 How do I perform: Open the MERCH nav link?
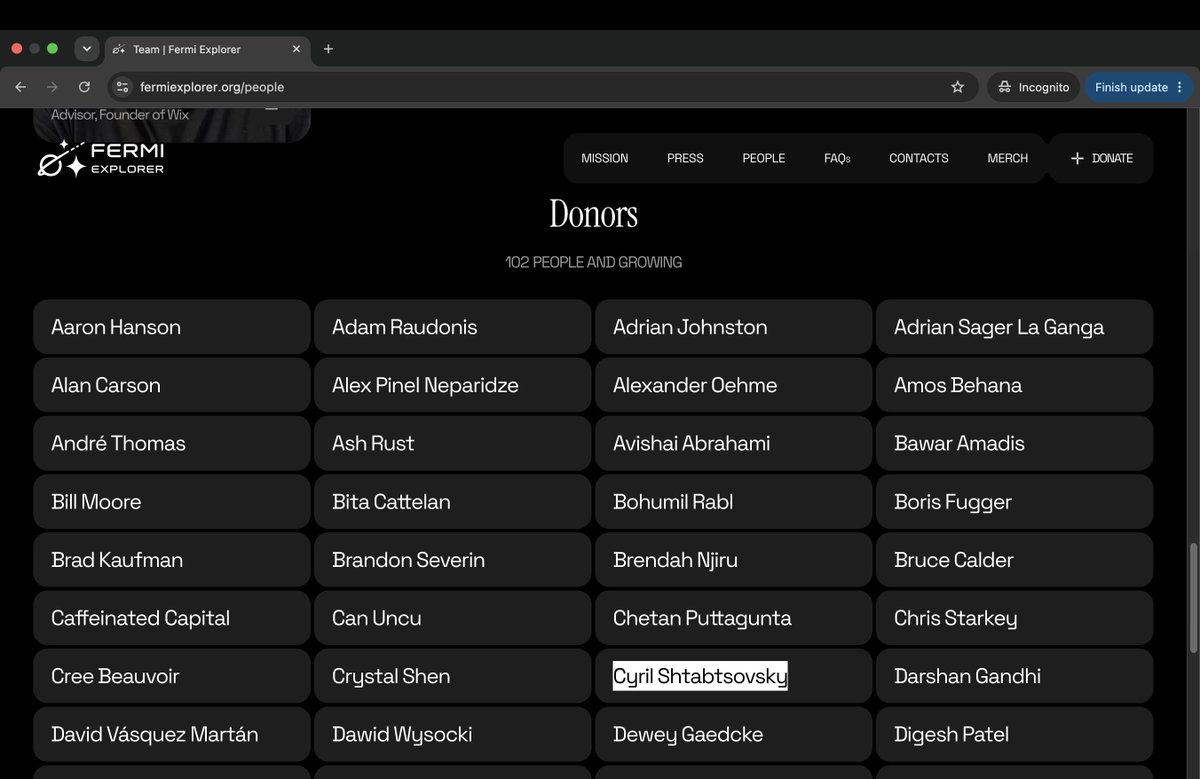pyautogui.click(x=1007, y=158)
